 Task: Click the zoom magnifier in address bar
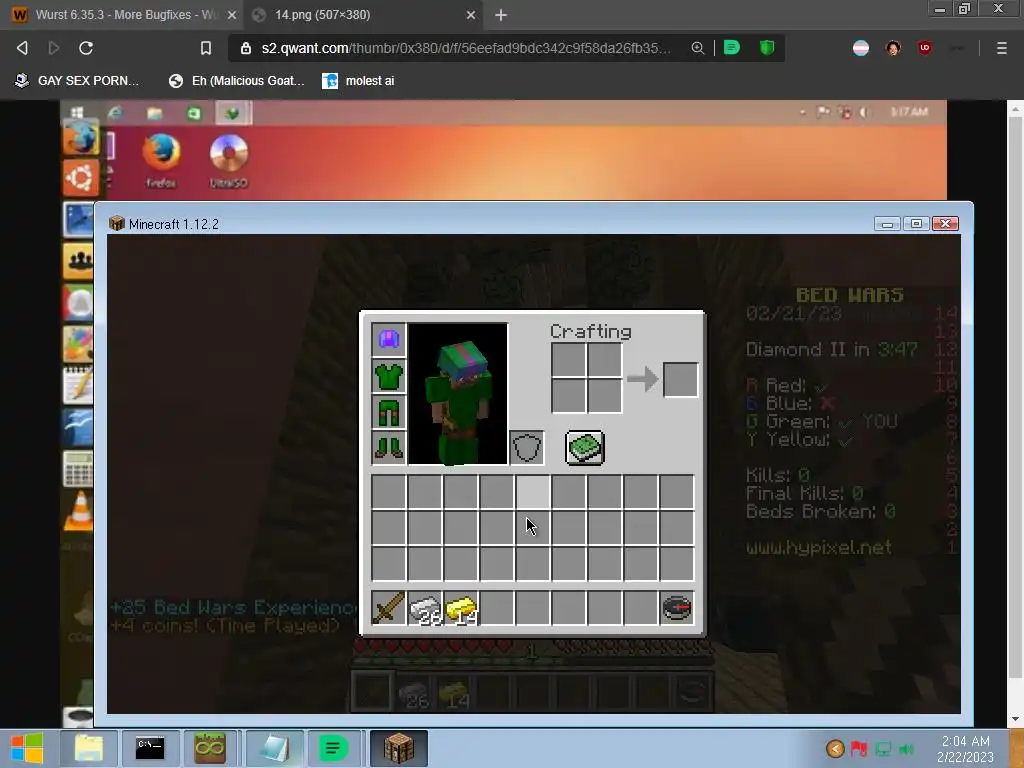697,48
